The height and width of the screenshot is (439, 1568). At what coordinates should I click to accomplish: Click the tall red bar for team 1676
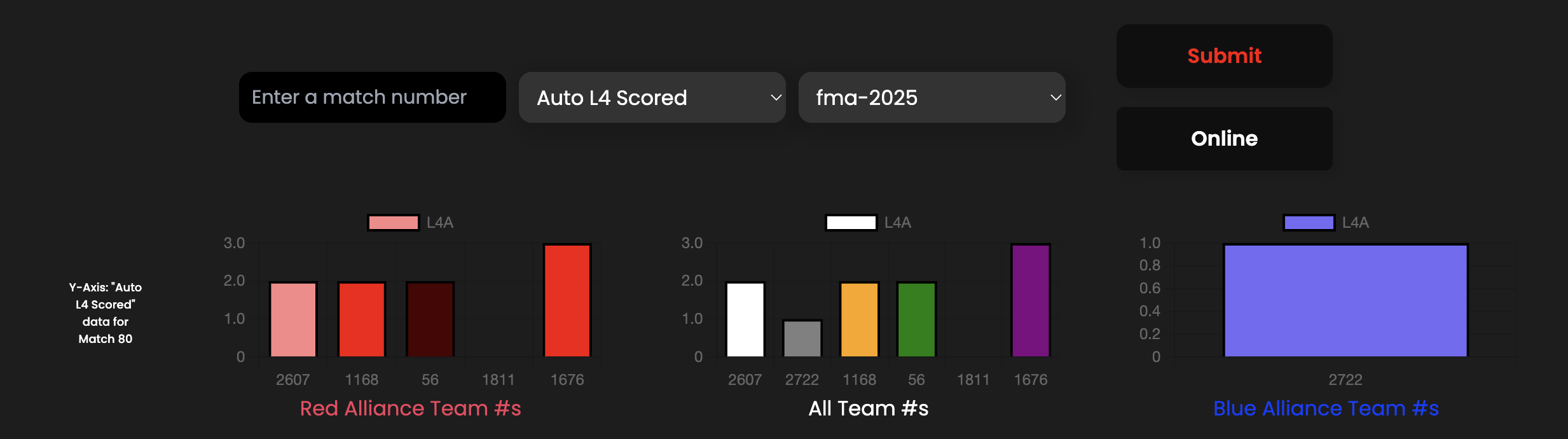click(567, 300)
